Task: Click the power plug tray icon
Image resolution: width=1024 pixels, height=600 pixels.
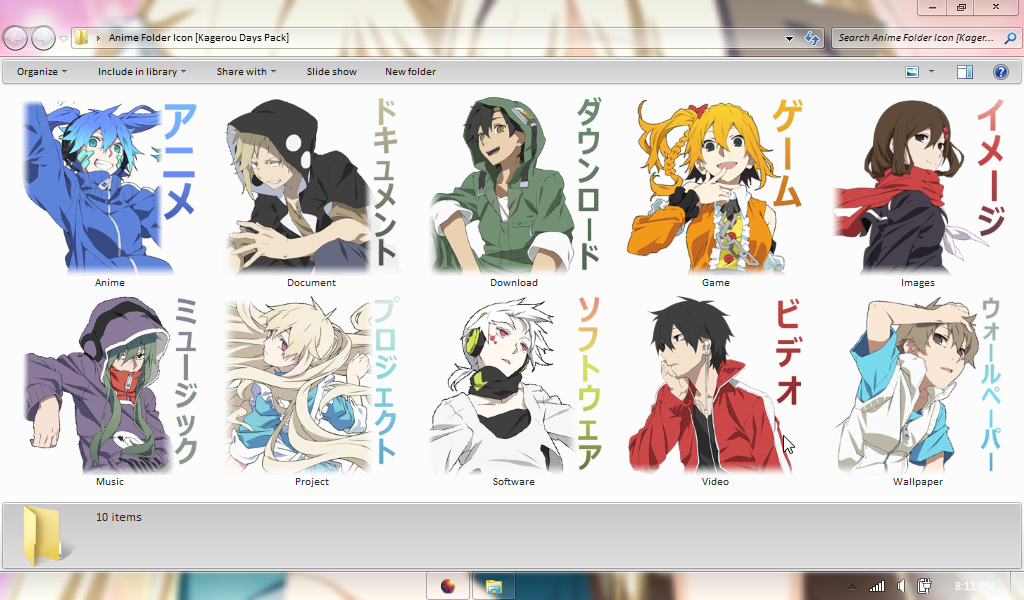Action: (924, 586)
